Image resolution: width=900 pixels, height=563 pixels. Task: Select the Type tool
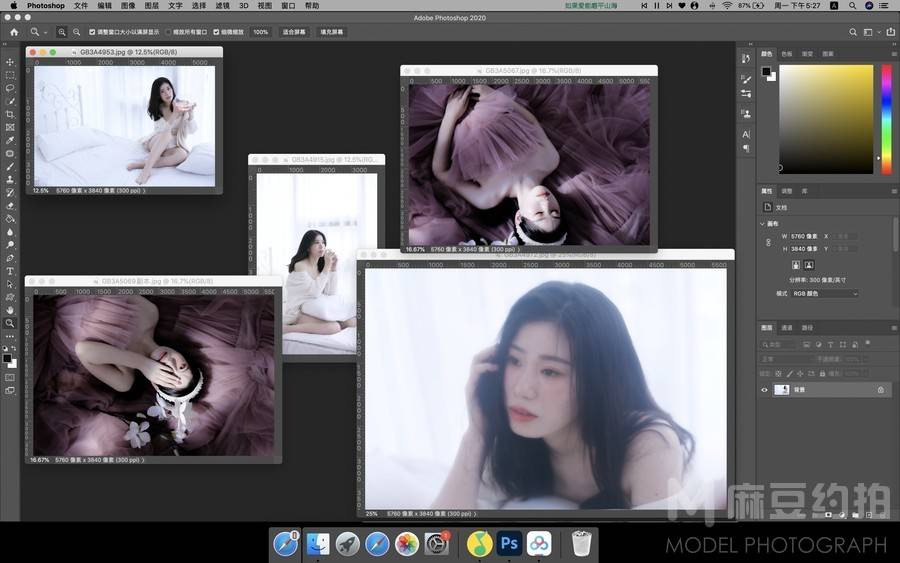[x=10, y=271]
